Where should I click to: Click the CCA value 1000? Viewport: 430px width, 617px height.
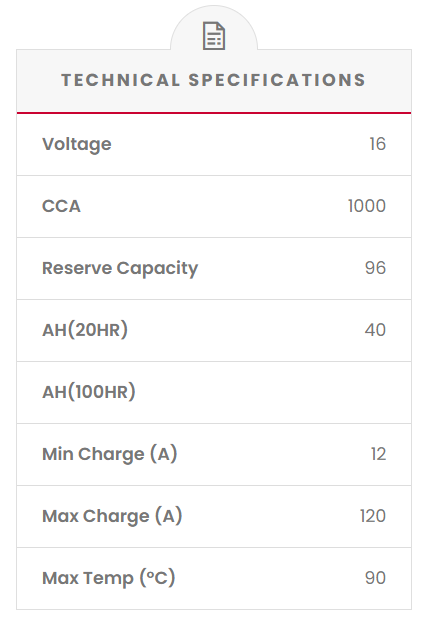tap(367, 206)
